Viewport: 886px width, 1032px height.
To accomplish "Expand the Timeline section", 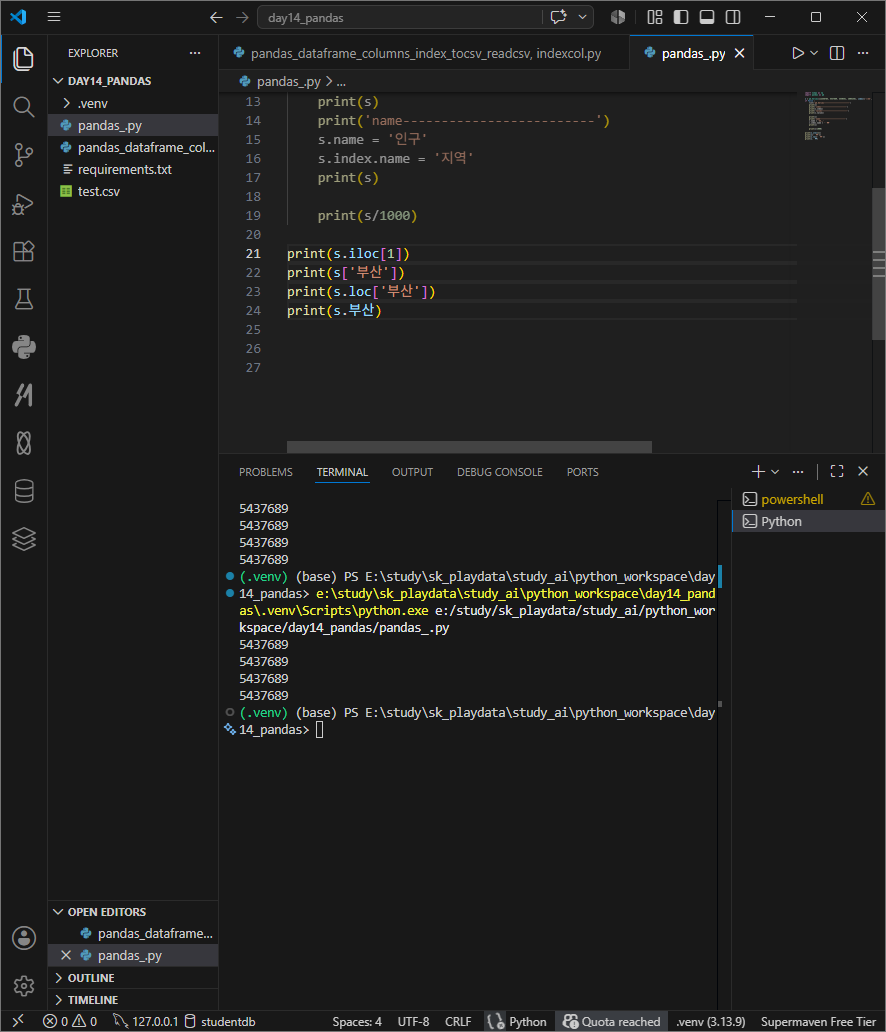I will [133, 1000].
